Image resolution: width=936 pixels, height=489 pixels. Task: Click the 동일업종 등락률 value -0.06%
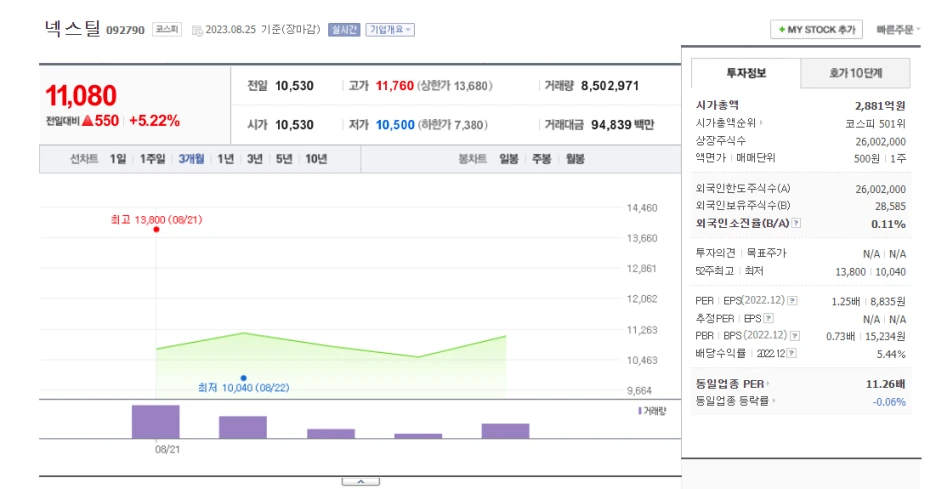[889, 402]
